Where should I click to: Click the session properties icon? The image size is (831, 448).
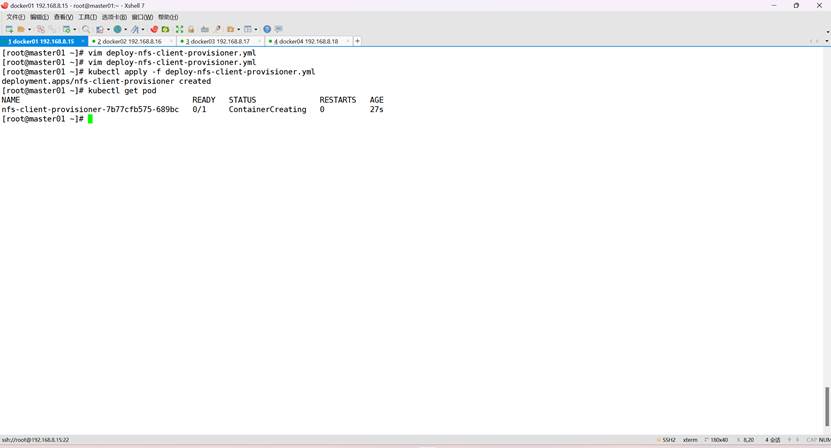coord(66,29)
